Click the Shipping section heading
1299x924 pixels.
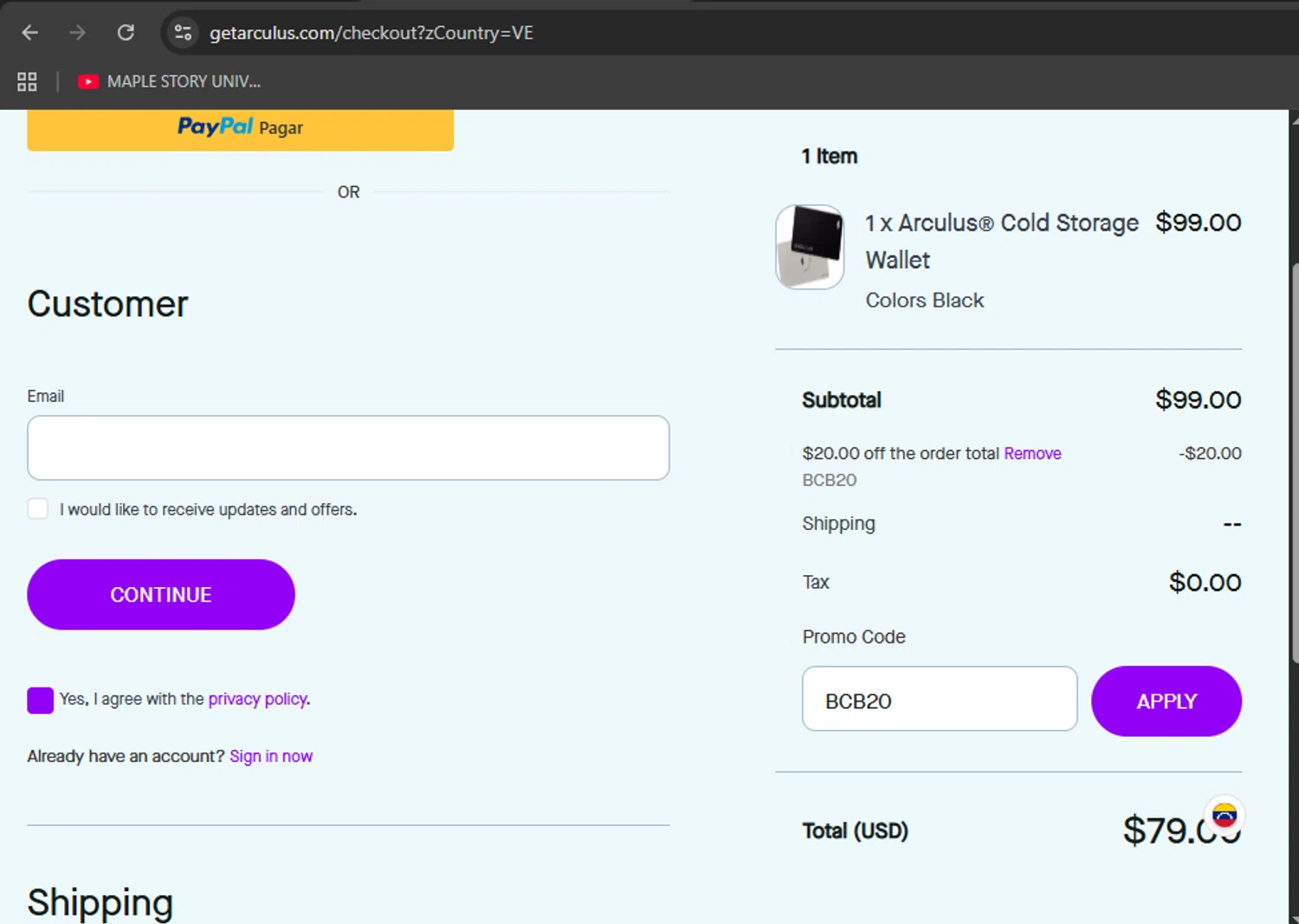(x=100, y=902)
